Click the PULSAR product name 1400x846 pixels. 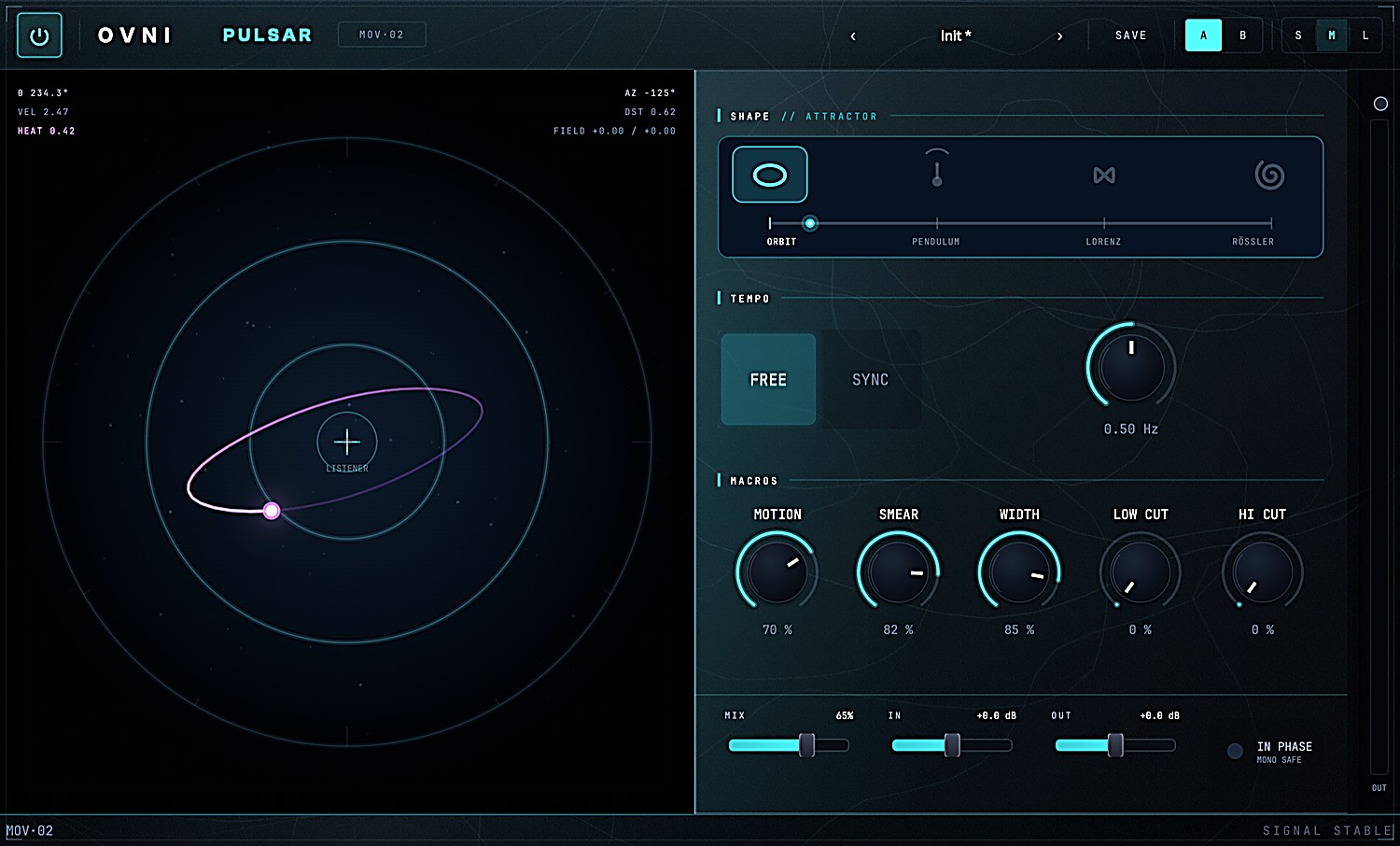click(x=267, y=35)
